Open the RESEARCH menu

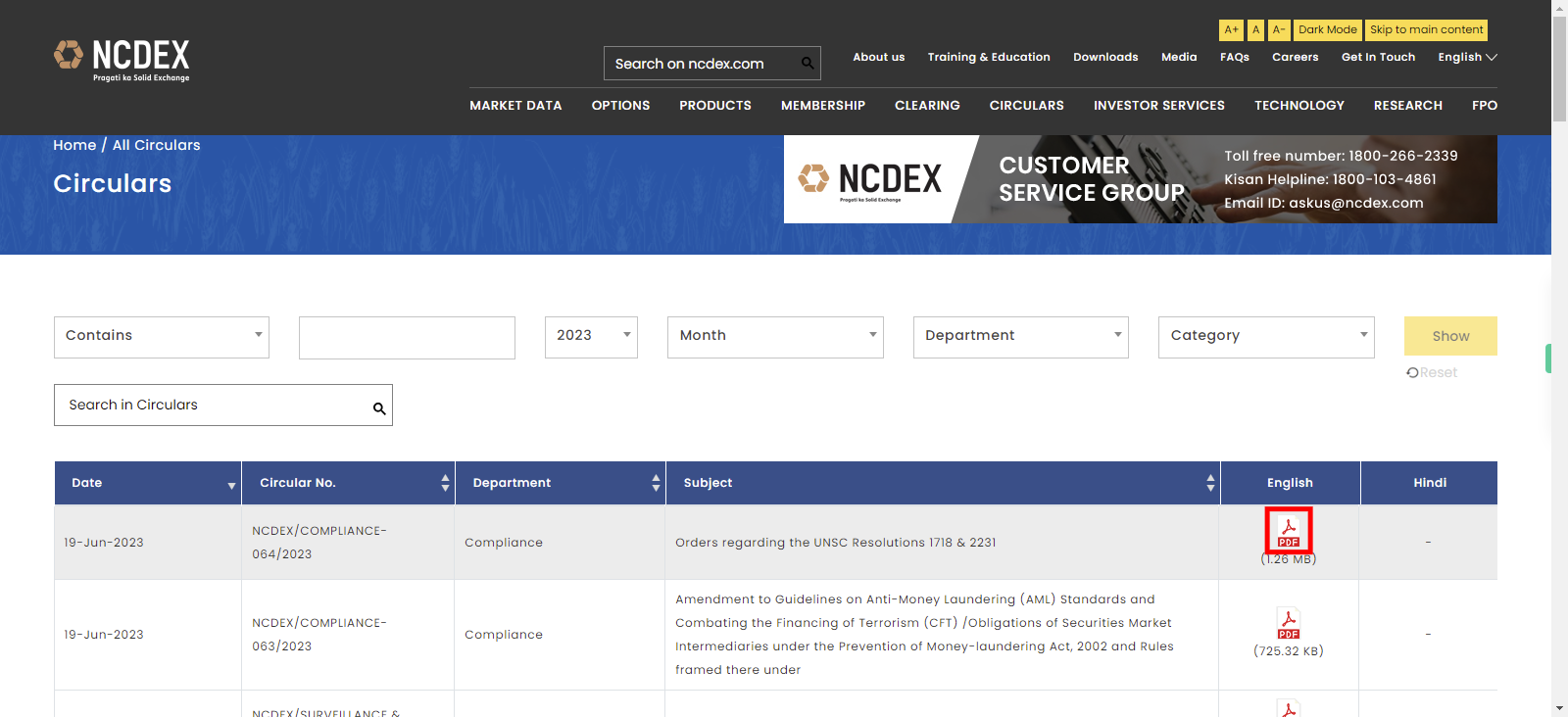click(x=1408, y=105)
